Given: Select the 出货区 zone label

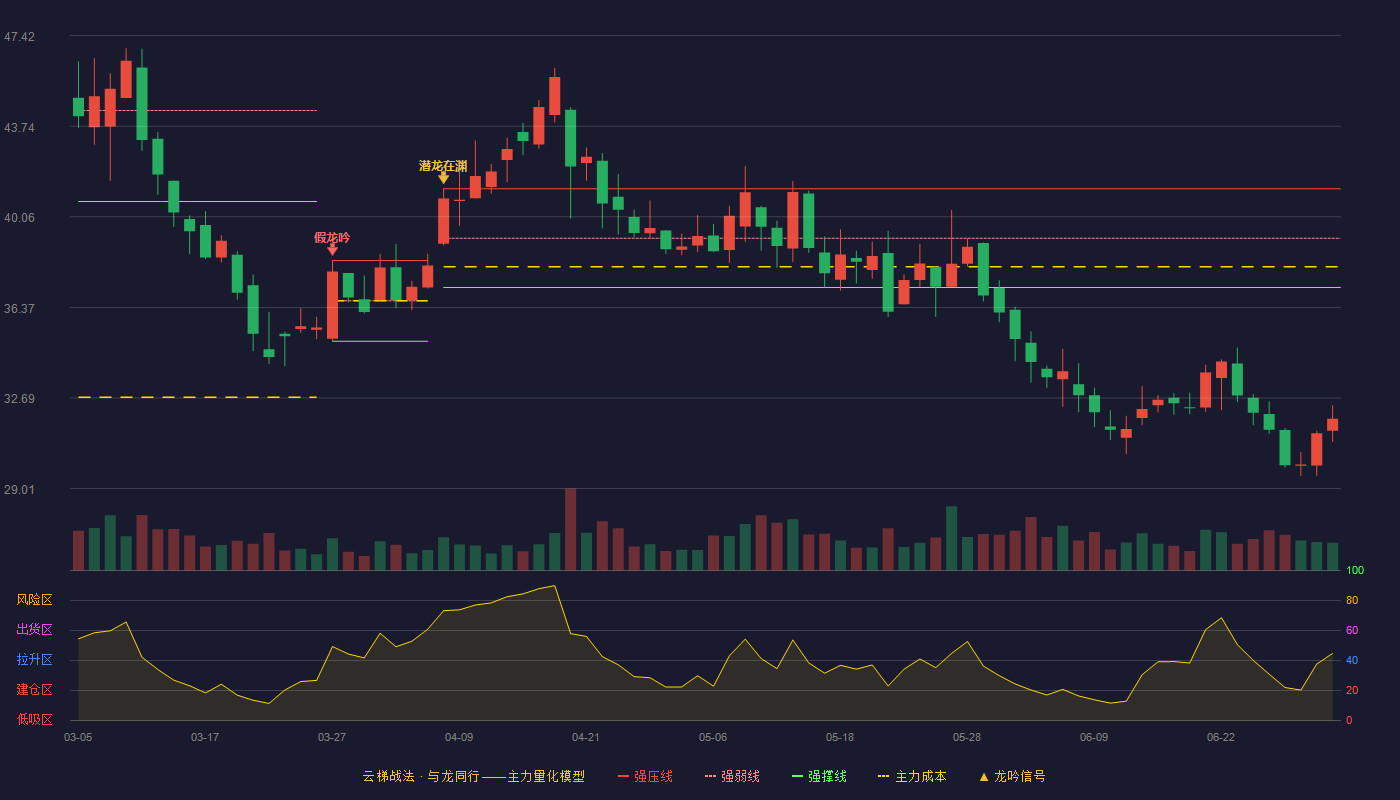Looking at the screenshot, I should [x=34, y=630].
